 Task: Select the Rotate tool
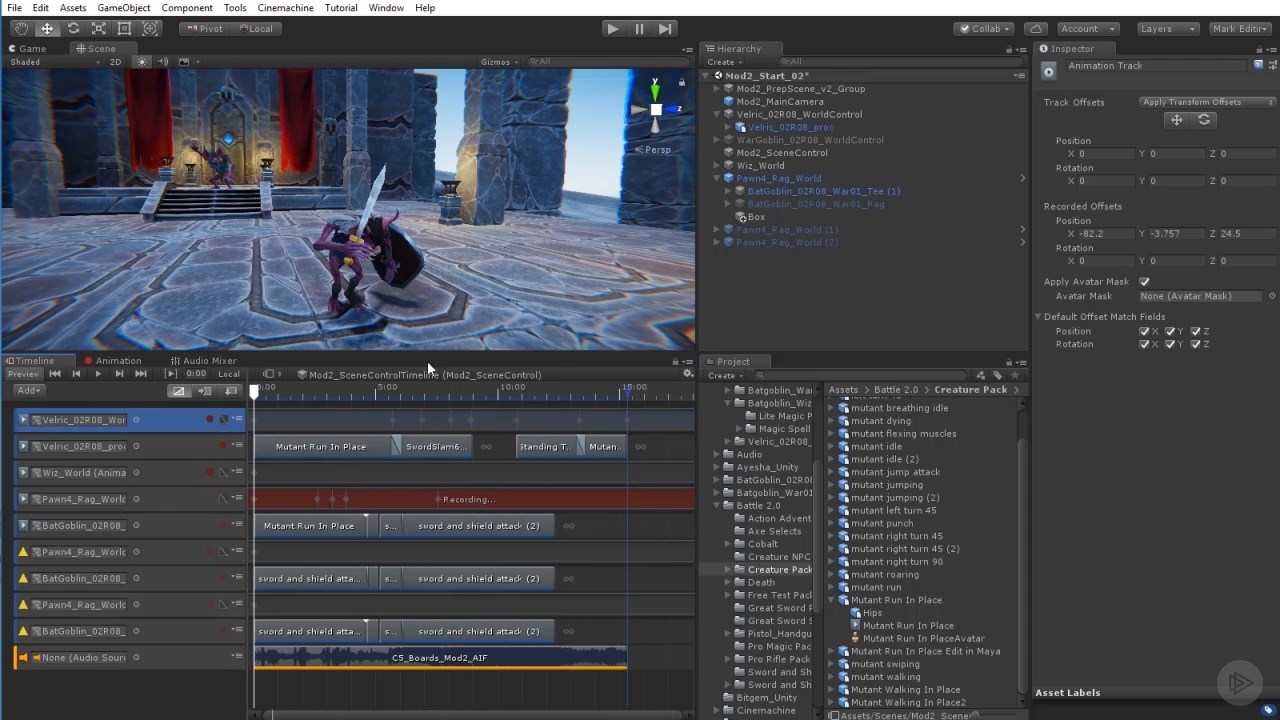click(x=71, y=28)
